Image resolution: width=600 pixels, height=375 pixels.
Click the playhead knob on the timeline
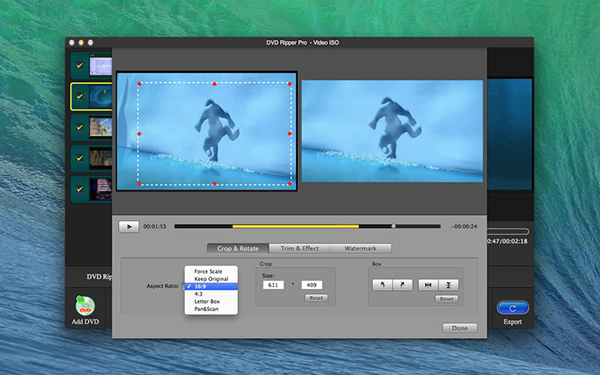click(393, 227)
